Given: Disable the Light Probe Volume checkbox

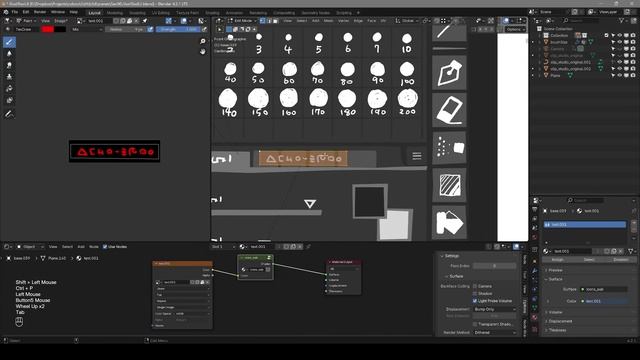Looking at the screenshot, I should pyautogui.click(x=475, y=301).
